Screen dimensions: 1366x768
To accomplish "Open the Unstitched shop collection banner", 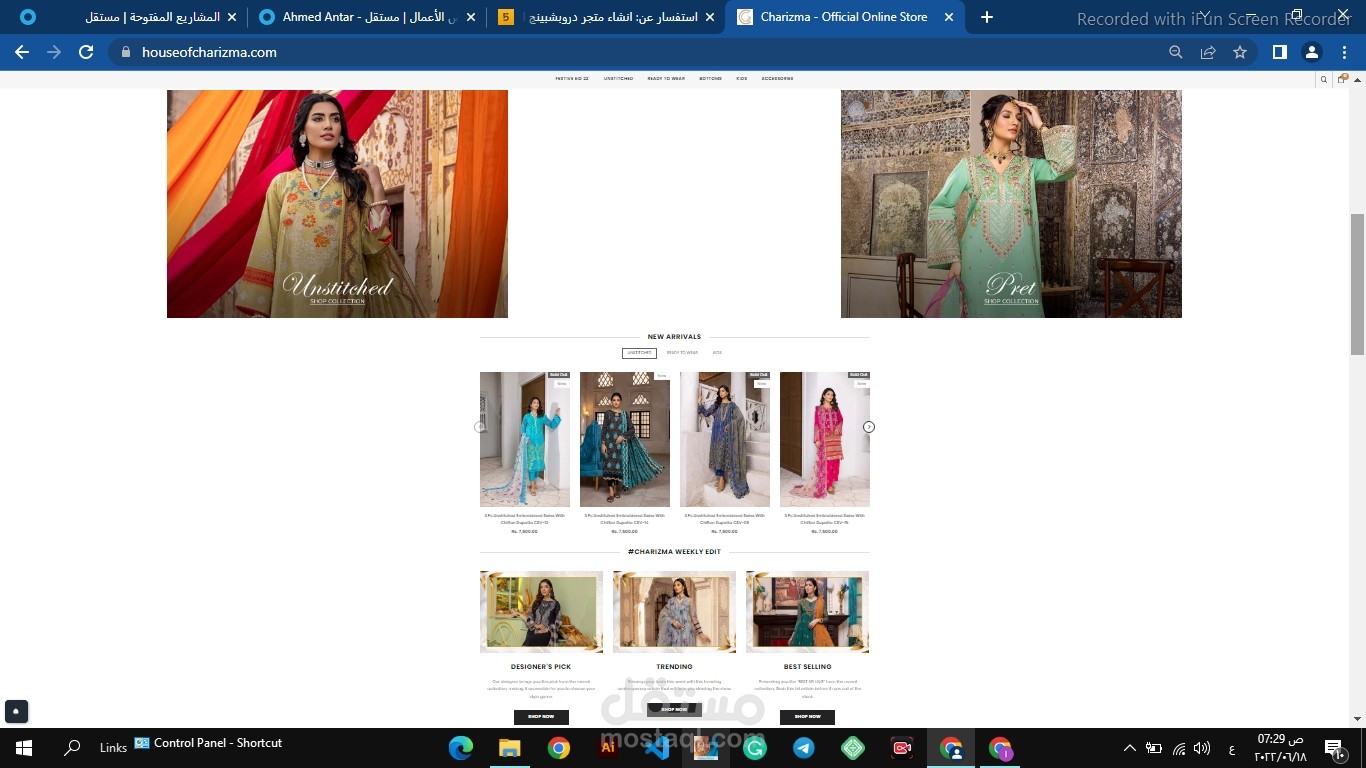I will pos(337,204).
